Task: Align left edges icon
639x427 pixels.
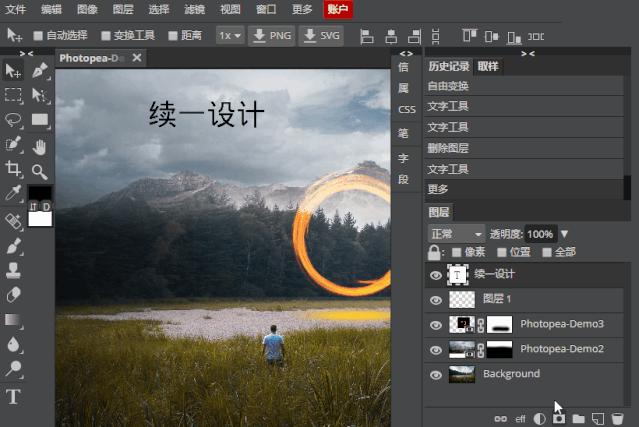Action: coord(367,36)
